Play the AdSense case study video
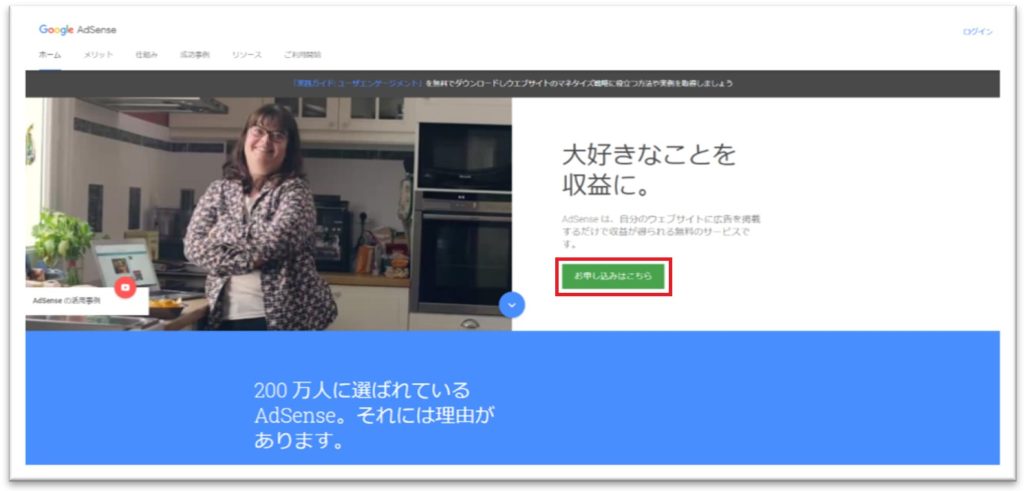The image size is (1024, 491). click(125, 287)
